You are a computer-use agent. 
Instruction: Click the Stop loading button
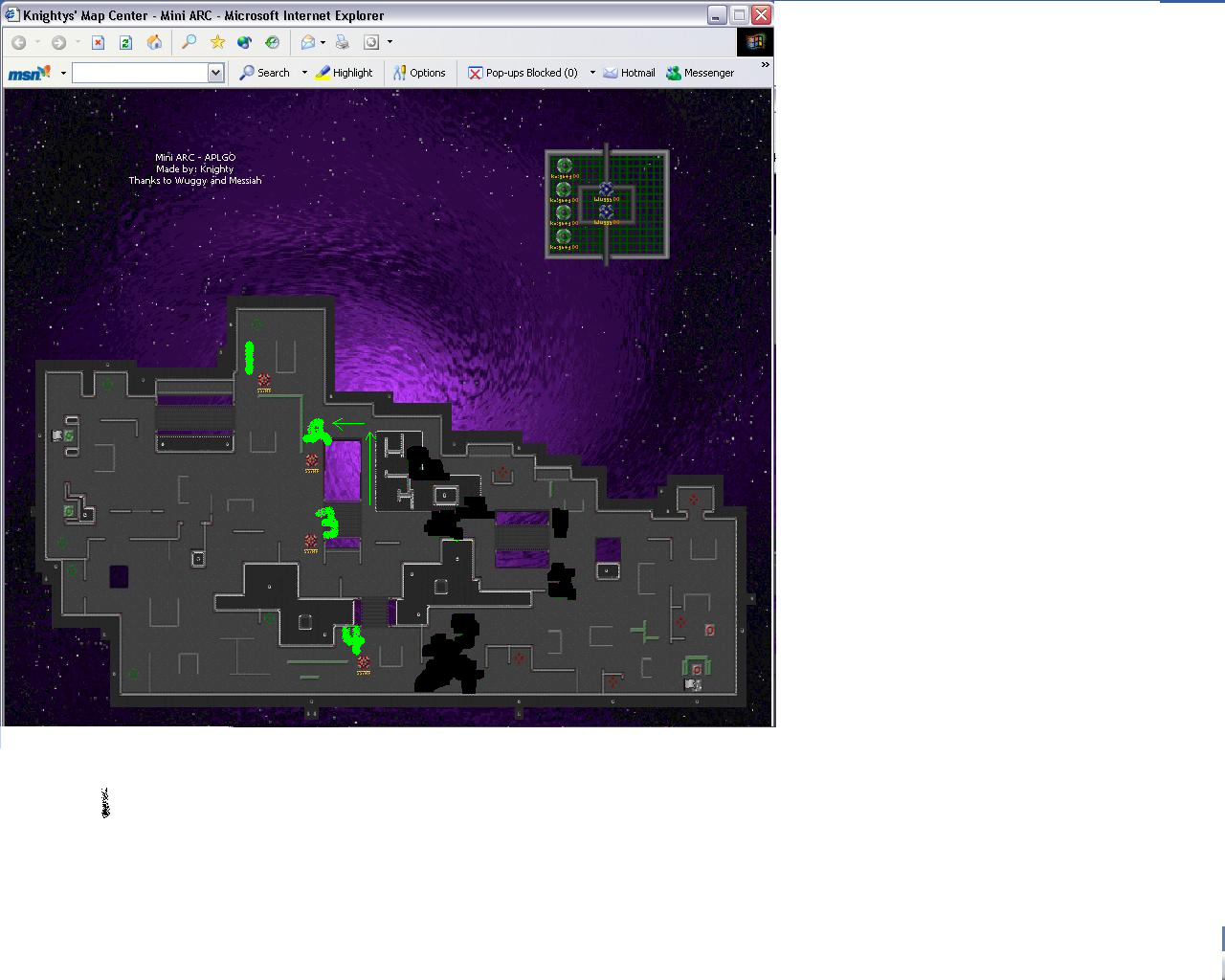pos(98,42)
